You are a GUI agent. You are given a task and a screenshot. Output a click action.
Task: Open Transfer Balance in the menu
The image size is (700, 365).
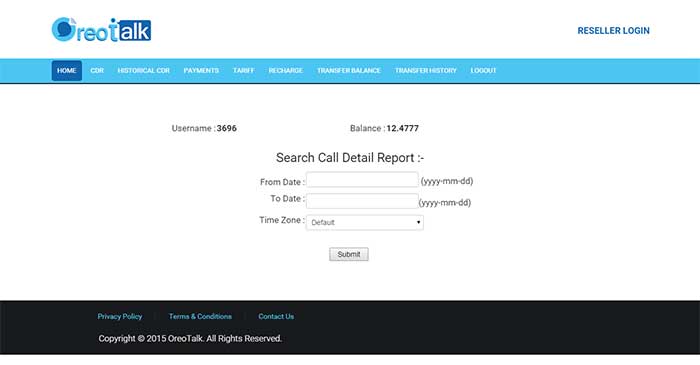point(349,71)
